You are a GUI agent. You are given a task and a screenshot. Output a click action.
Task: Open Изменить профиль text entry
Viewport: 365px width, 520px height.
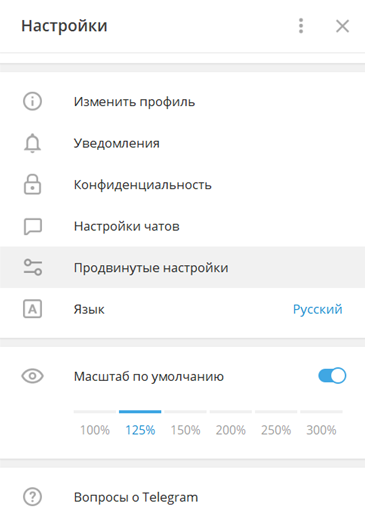point(134,102)
